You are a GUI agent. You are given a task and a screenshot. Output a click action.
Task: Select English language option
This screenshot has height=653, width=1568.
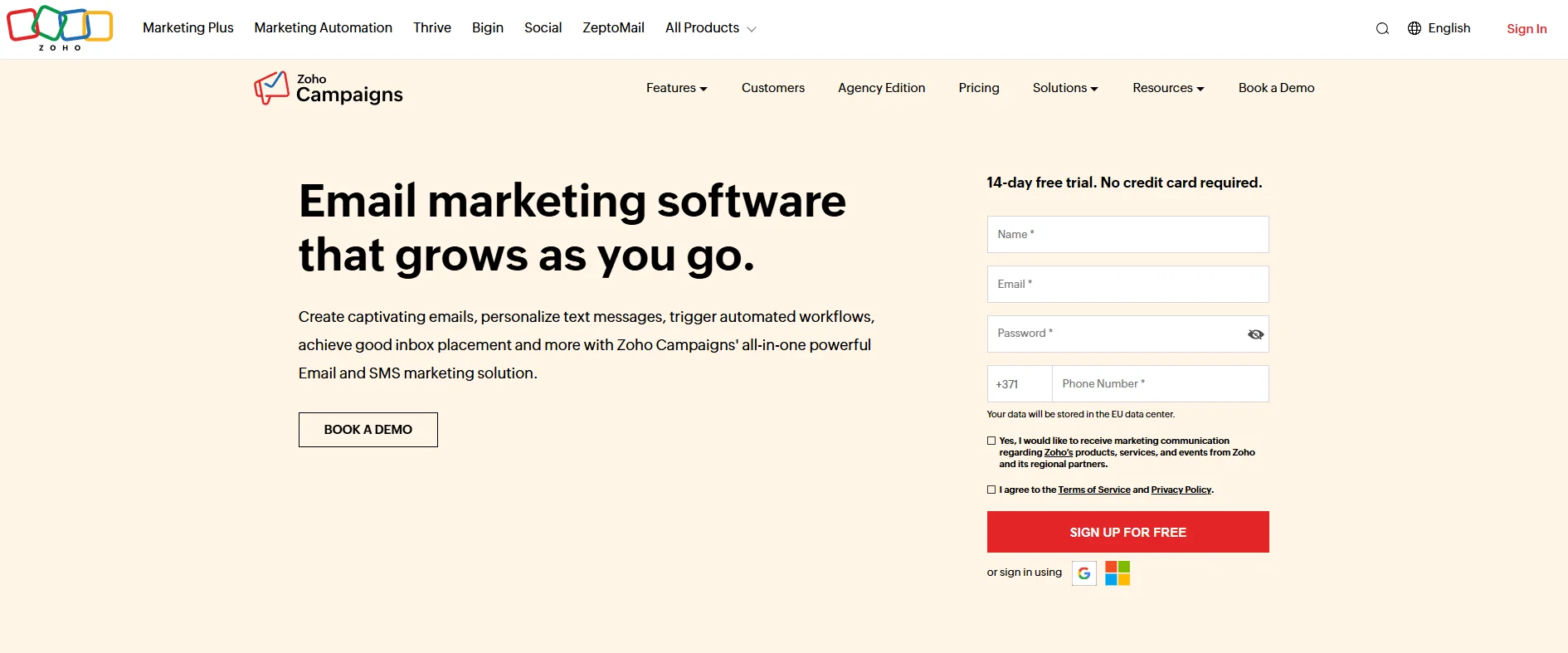(1449, 28)
